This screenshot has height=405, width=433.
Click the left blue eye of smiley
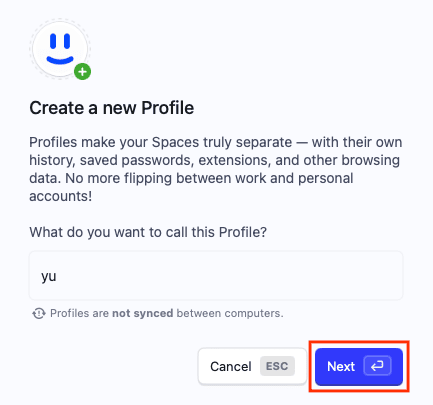click(x=53, y=41)
